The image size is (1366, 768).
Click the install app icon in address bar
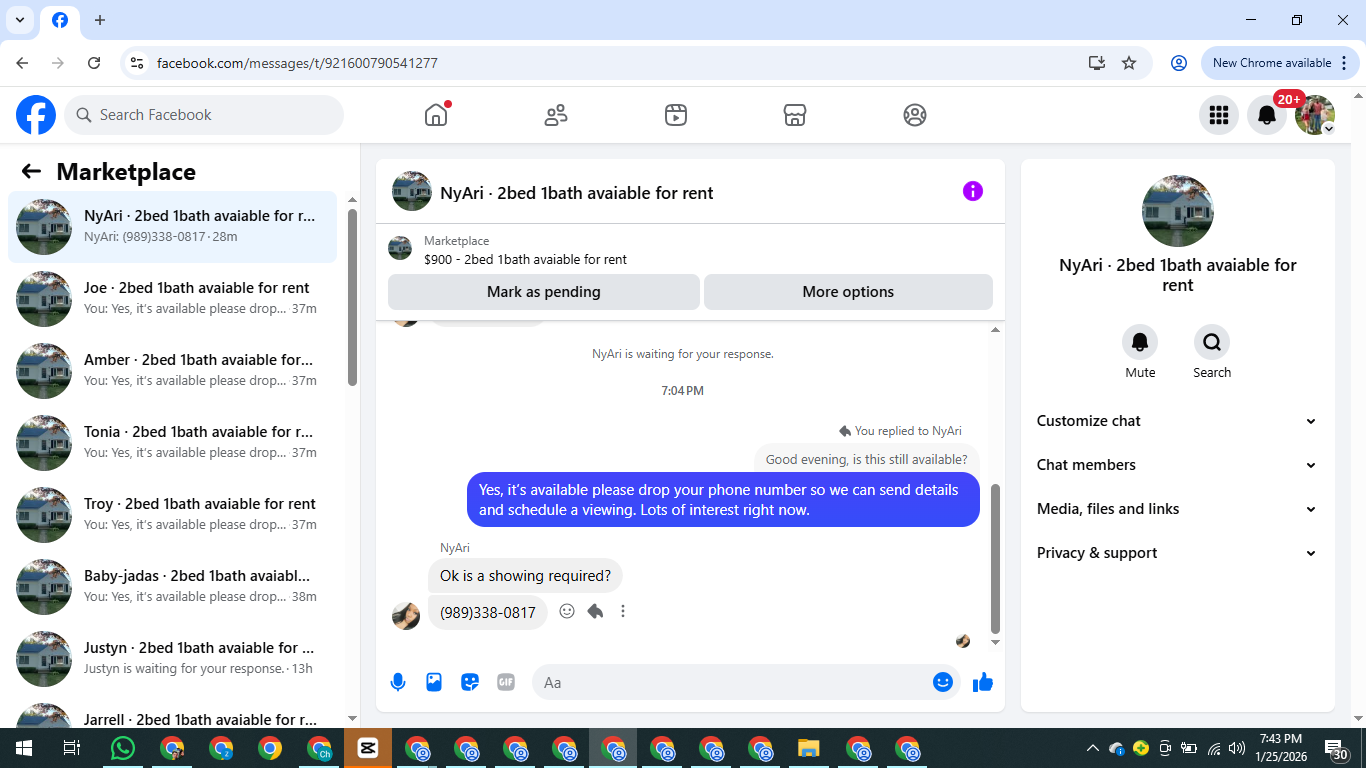click(x=1097, y=63)
